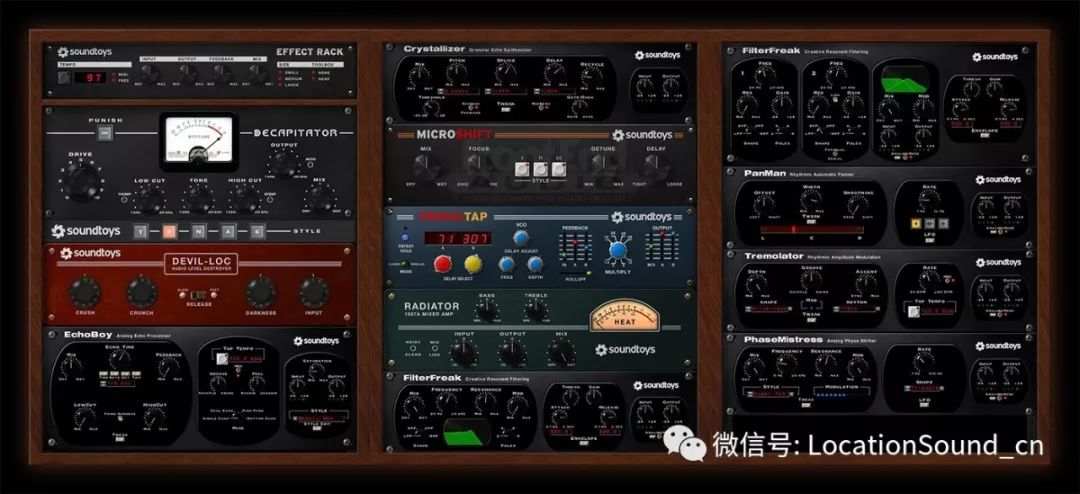Click the Decapitator Drive knob
The width and height of the screenshot is (1080, 494).
(83, 182)
